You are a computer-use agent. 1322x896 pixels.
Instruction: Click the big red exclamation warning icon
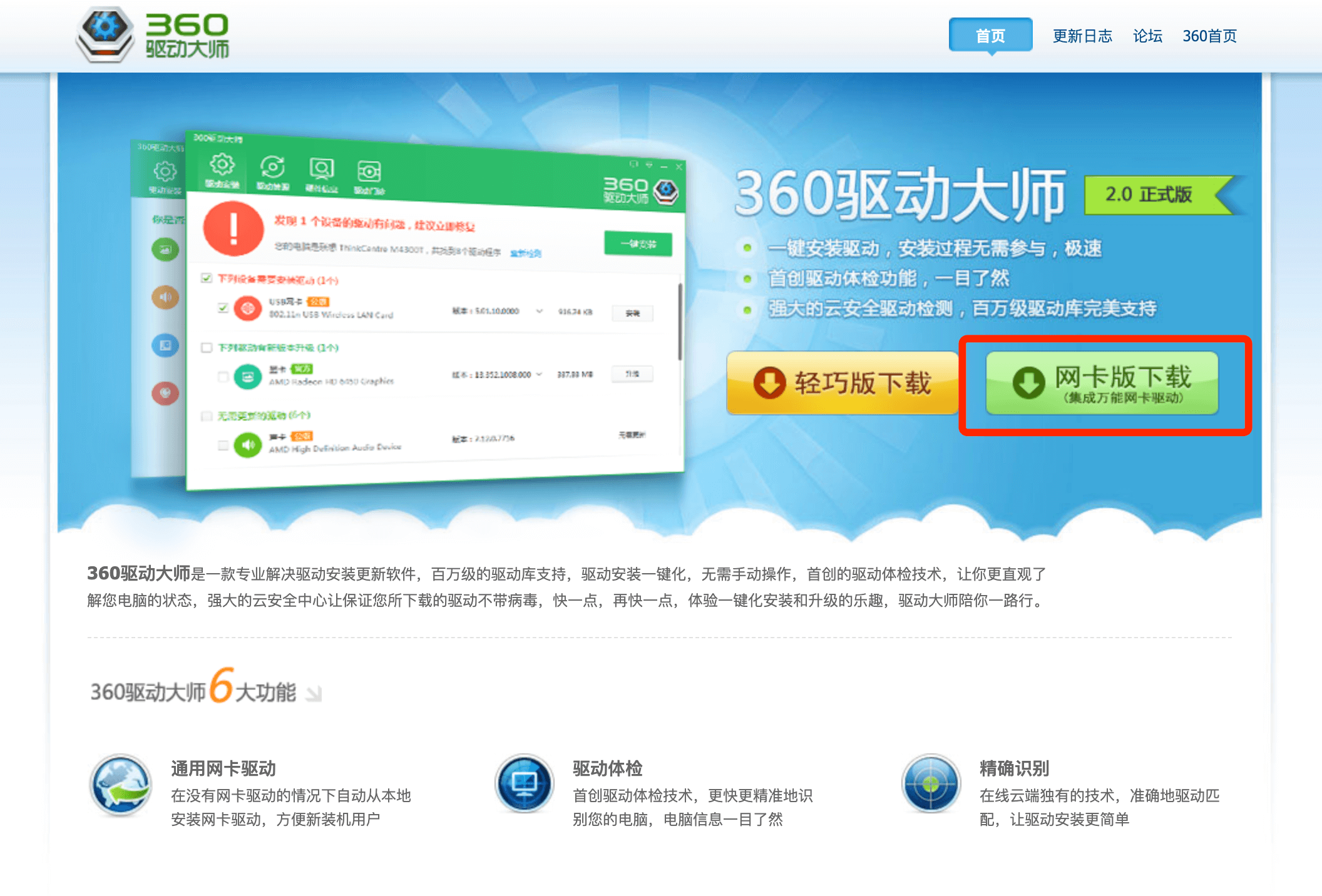pyautogui.click(x=233, y=228)
